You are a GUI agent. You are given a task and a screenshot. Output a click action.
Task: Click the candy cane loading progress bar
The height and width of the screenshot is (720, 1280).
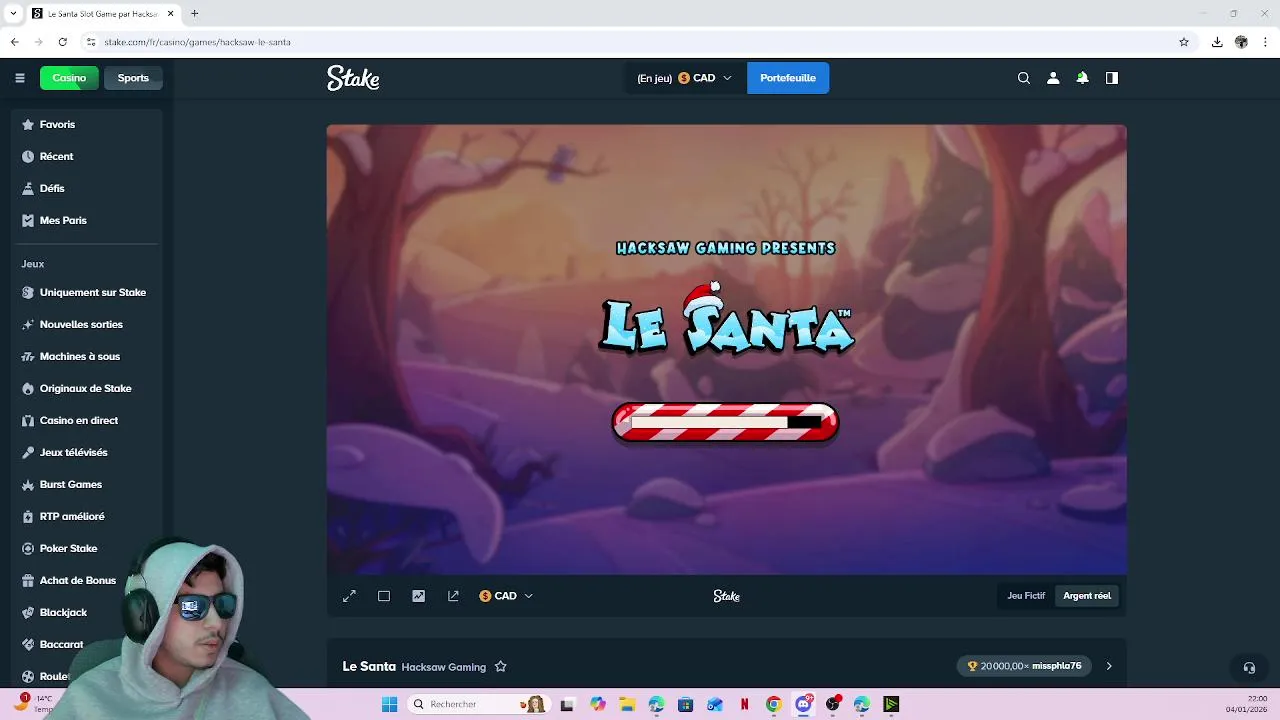click(x=725, y=422)
